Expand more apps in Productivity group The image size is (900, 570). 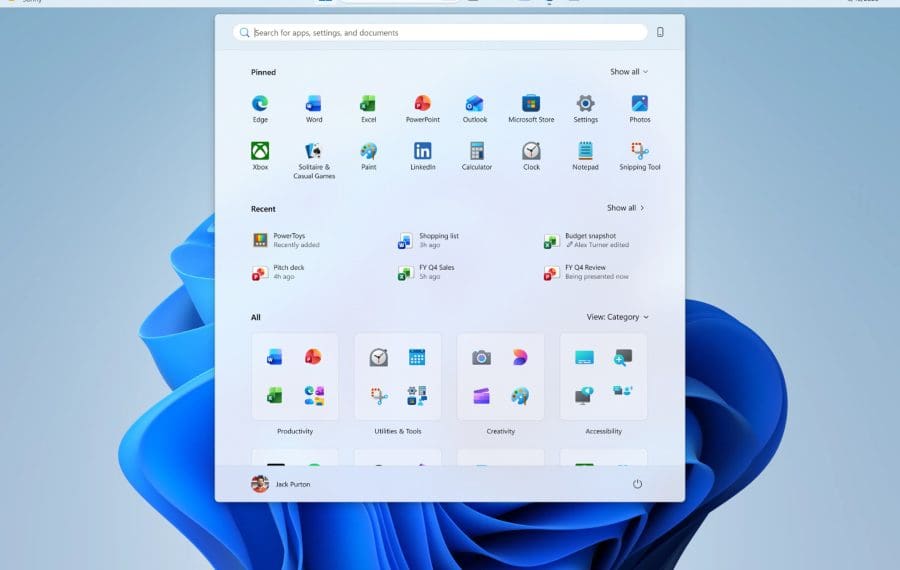point(313,395)
